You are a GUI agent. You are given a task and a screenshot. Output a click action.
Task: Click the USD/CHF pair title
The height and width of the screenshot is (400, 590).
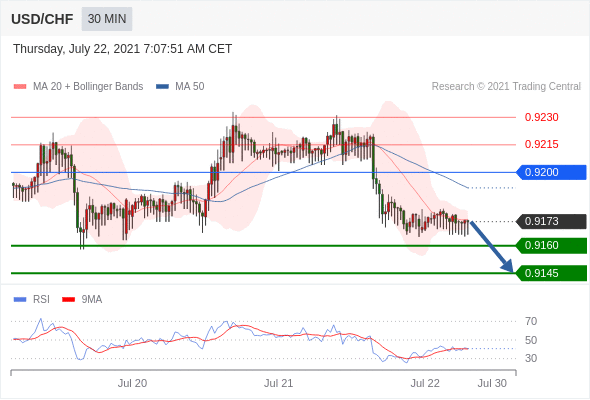pos(42,19)
